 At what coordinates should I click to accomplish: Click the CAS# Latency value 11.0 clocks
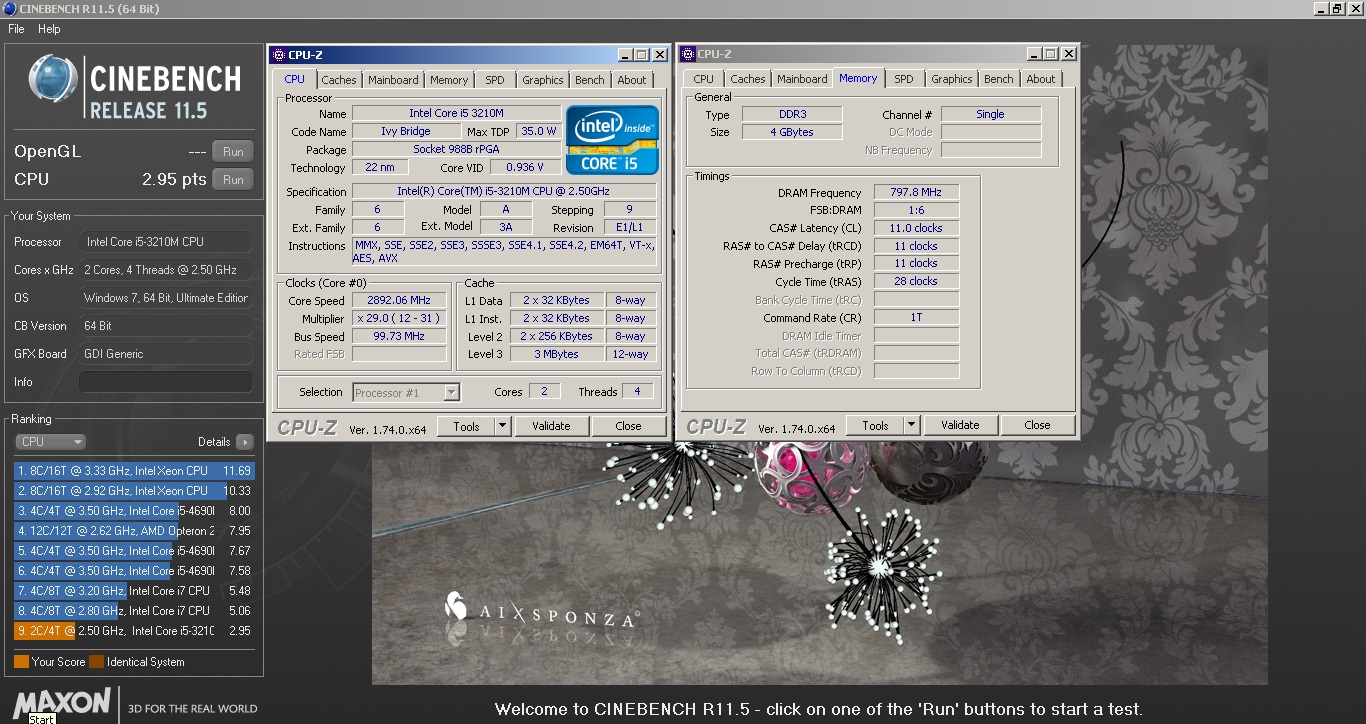tap(916, 229)
